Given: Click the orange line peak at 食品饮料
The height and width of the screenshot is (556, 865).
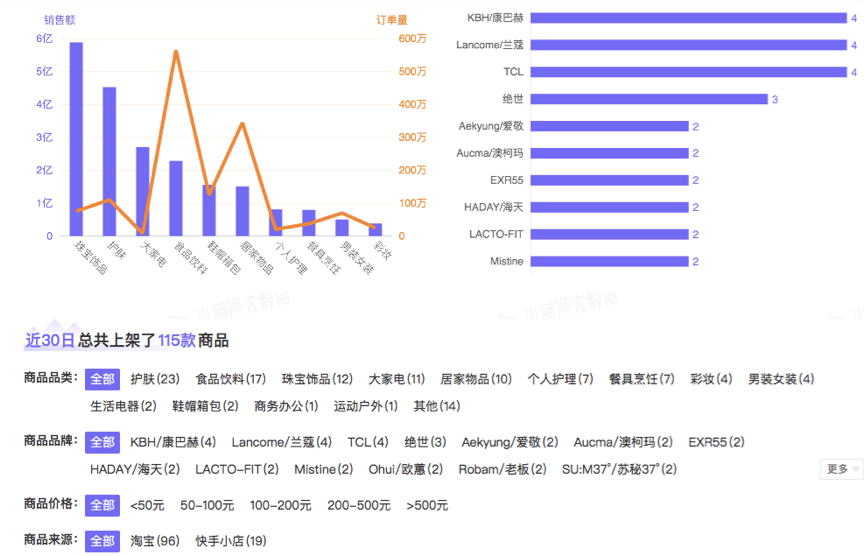Looking at the screenshot, I should [176, 51].
